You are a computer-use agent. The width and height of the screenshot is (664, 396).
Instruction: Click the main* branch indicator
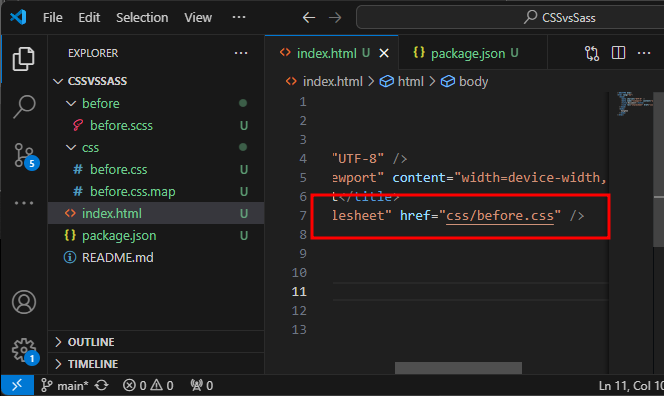click(x=65, y=385)
